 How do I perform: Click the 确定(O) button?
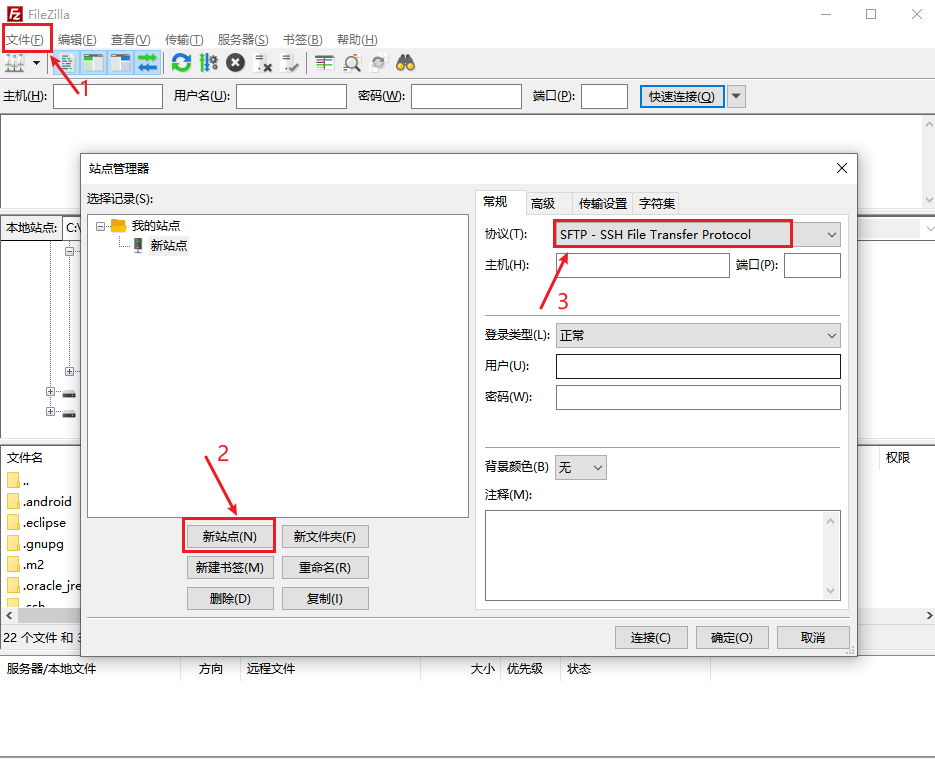point(732,638)
